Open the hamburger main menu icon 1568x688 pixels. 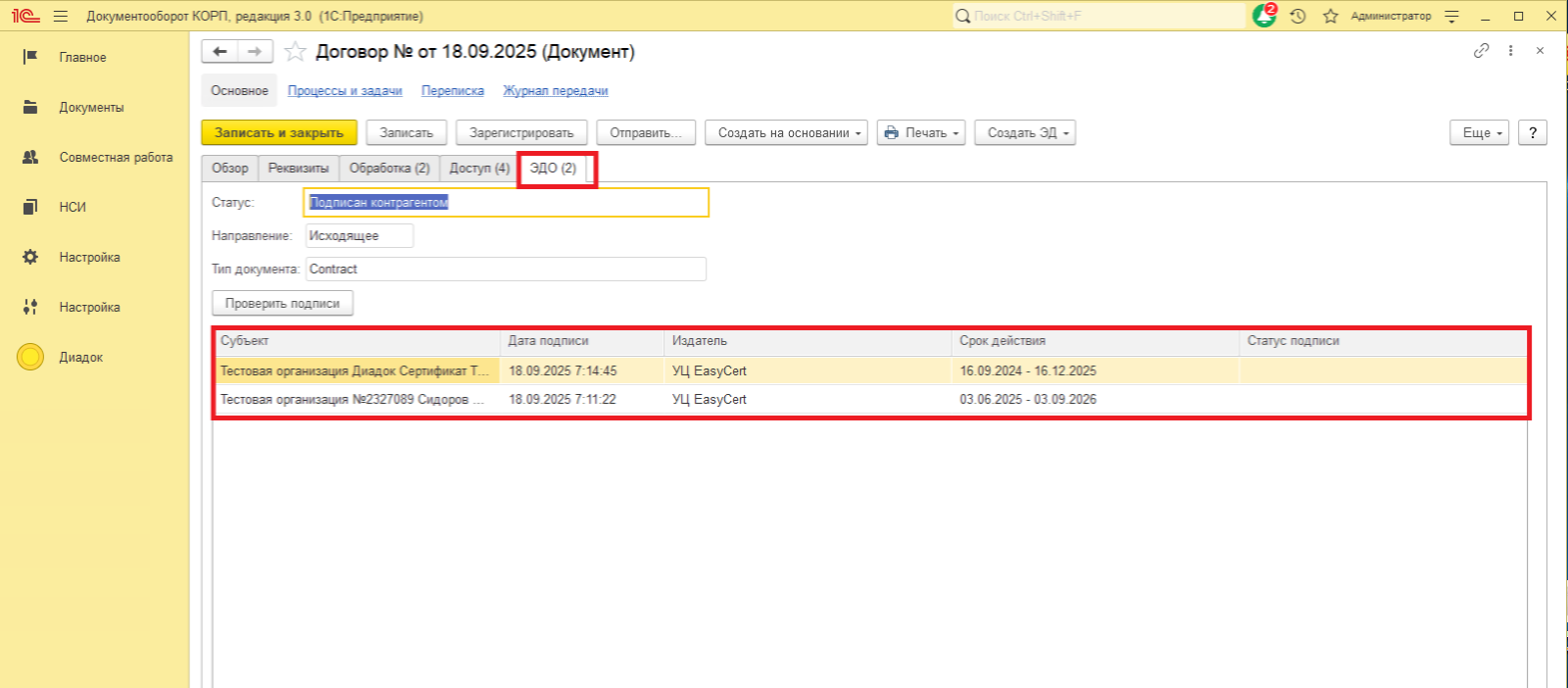[x=61, y=16]
